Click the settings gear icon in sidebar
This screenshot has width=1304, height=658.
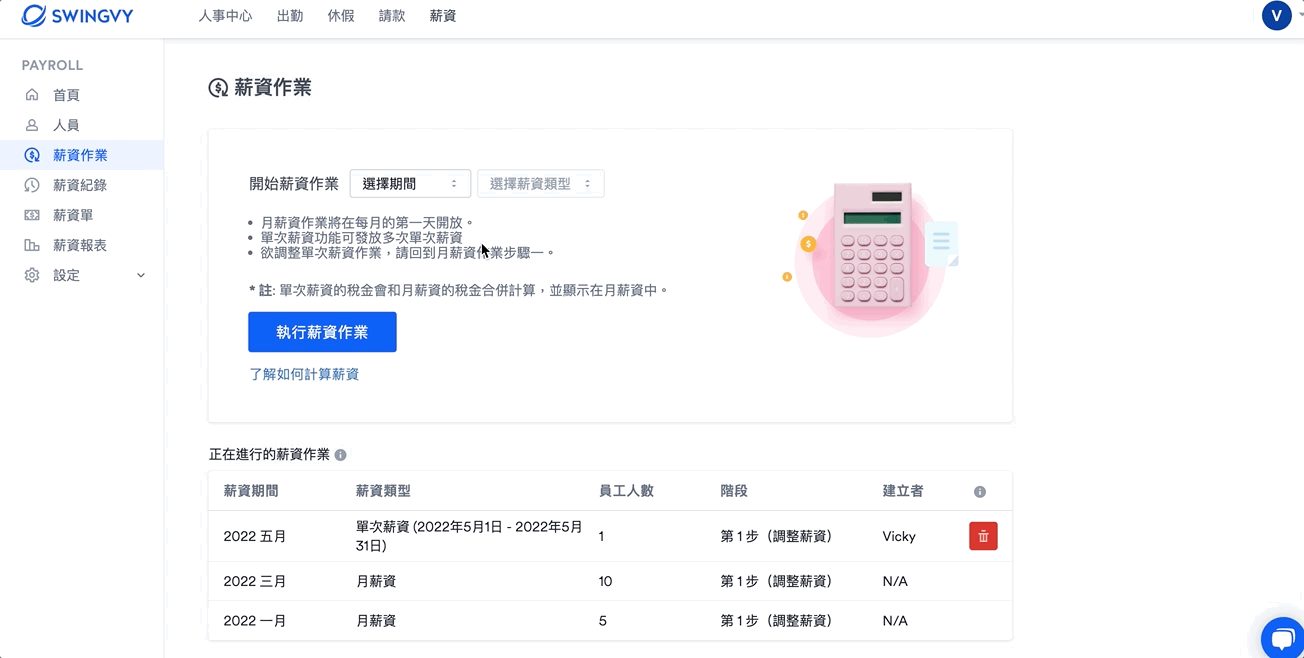pyautogui.click(x=32, y=275)
